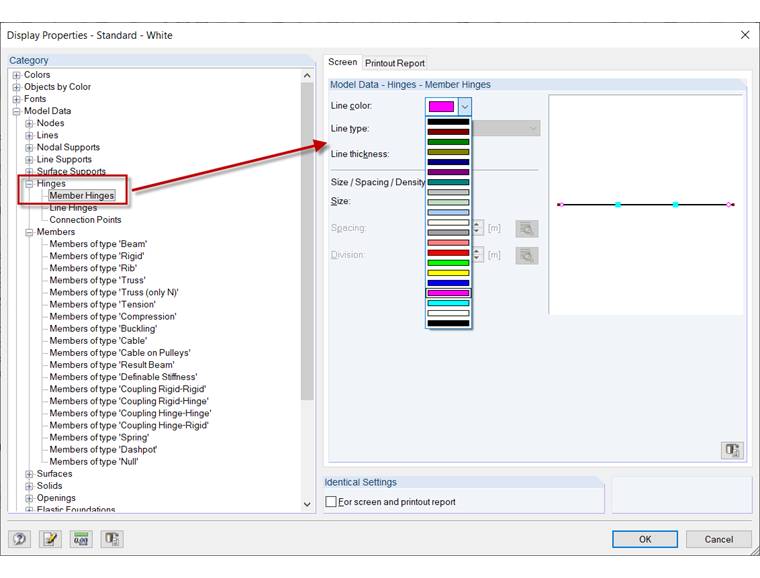
Task: Expand the Surfaces tree node
Action: click(x=29, y=474)
